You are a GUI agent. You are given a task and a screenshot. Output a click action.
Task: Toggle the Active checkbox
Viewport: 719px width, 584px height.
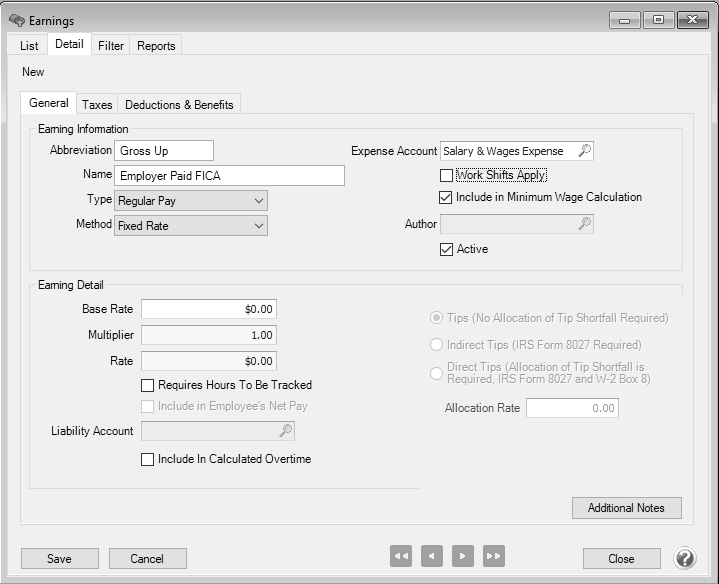pos(447,249)
